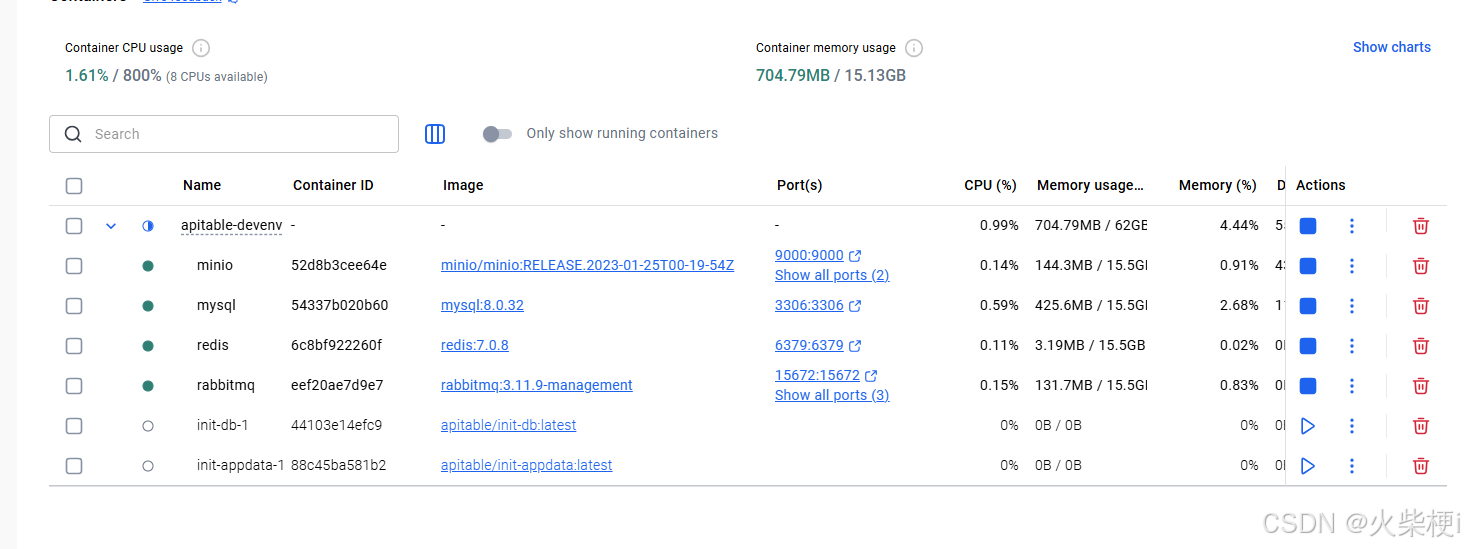Open the apitable/init-db:latest image link
This screenshot has height=549, width=1465.
pos(509,425)
